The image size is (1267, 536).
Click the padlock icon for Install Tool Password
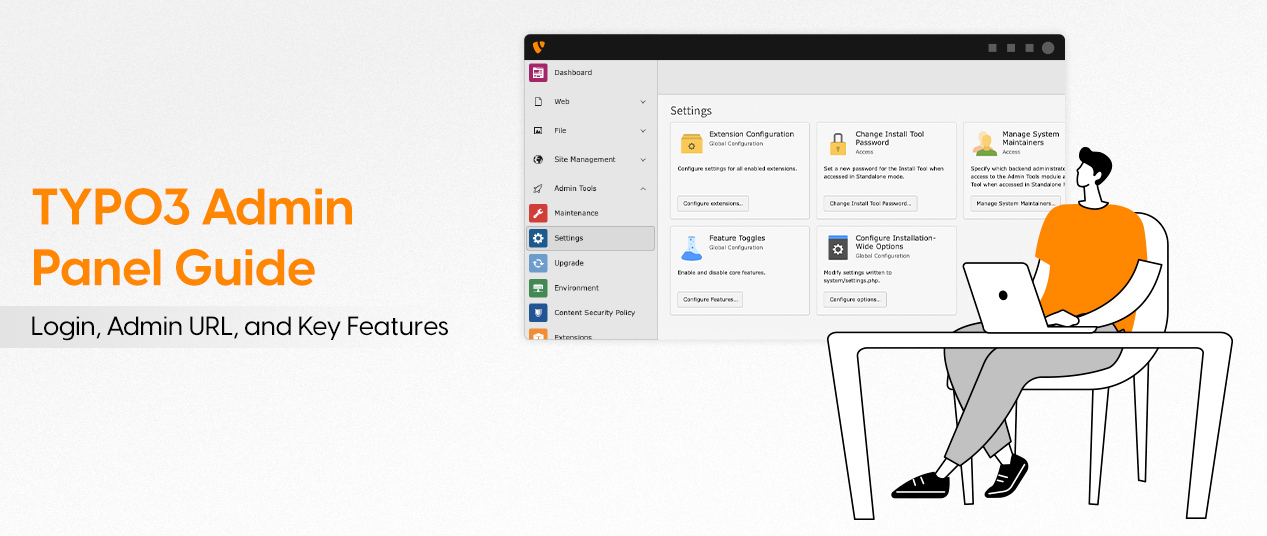[x=838, y=144]
